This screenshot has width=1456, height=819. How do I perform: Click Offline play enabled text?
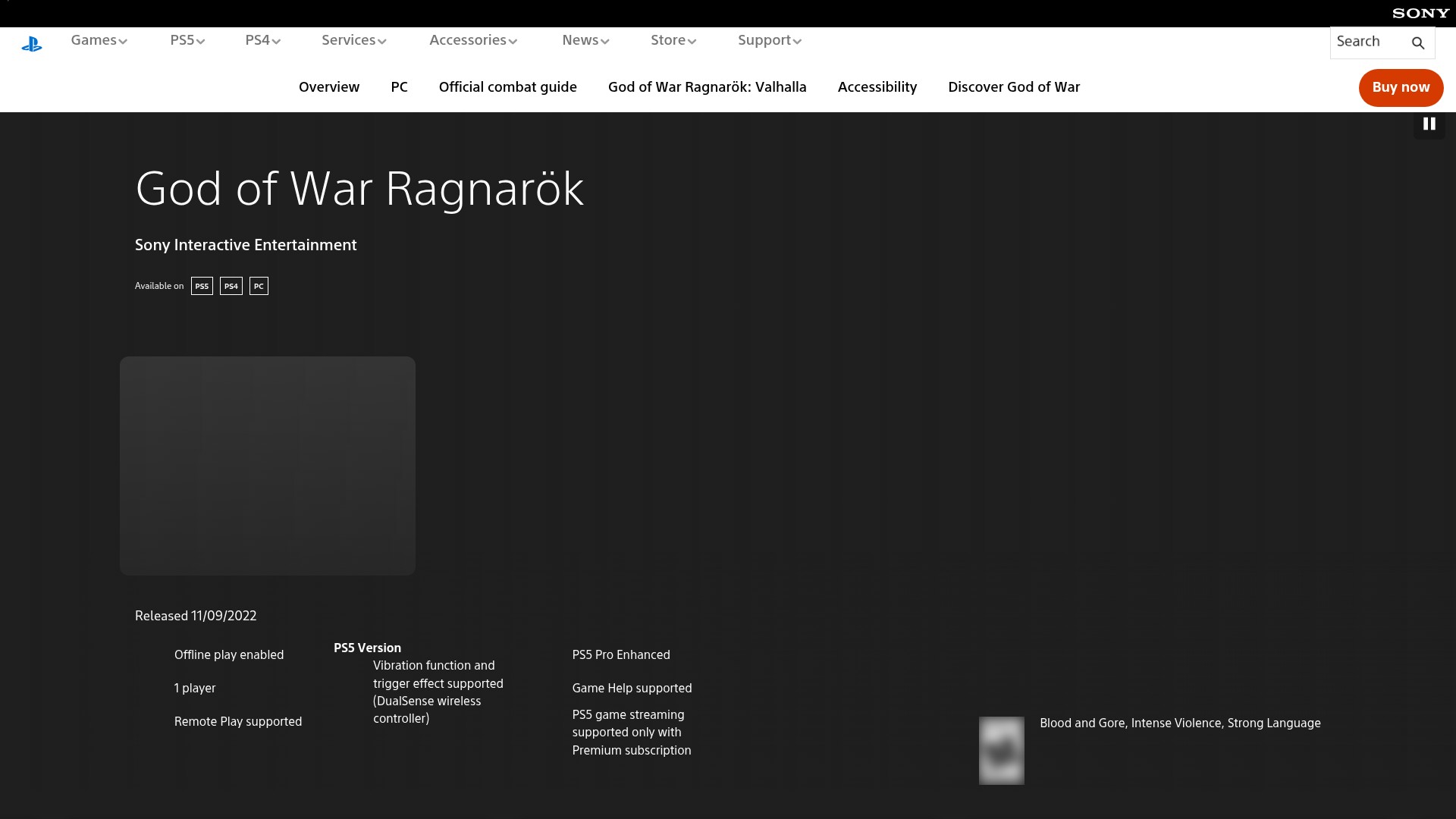click(229, 655)
